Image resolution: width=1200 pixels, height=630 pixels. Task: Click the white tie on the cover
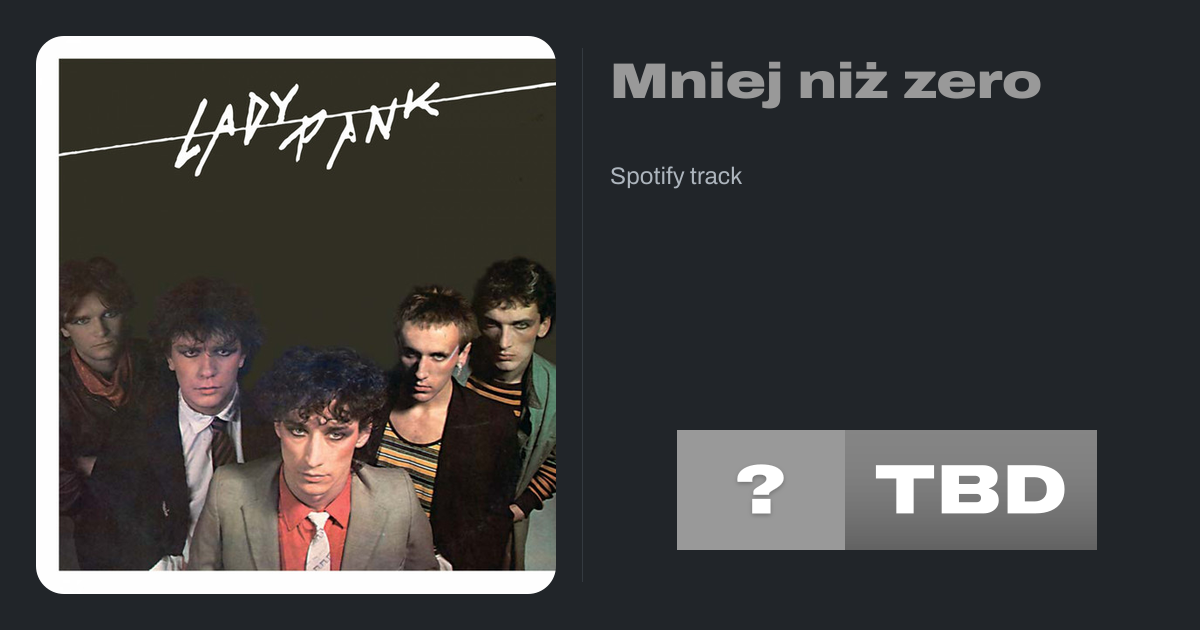tap(318, 542)
